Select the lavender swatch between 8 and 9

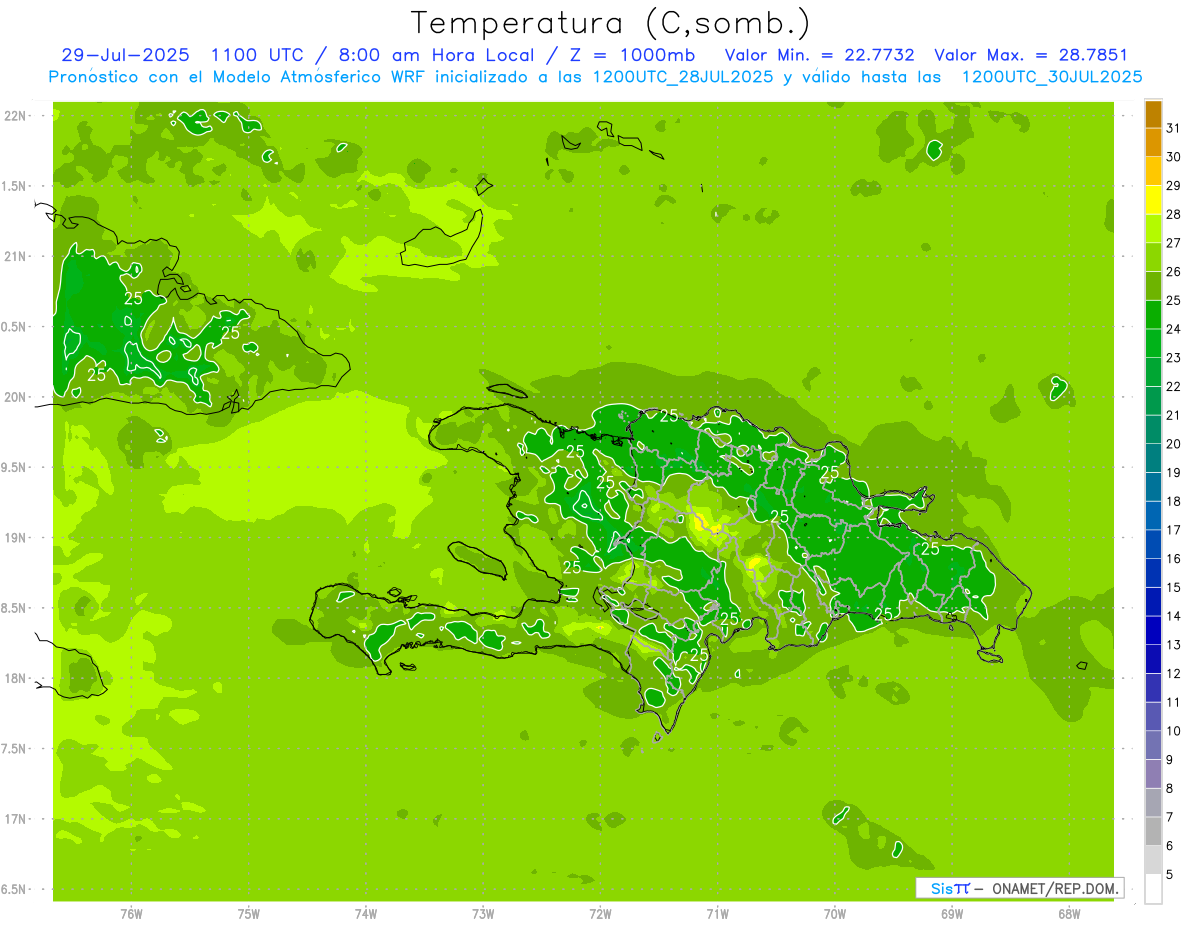pos(1153,774)
